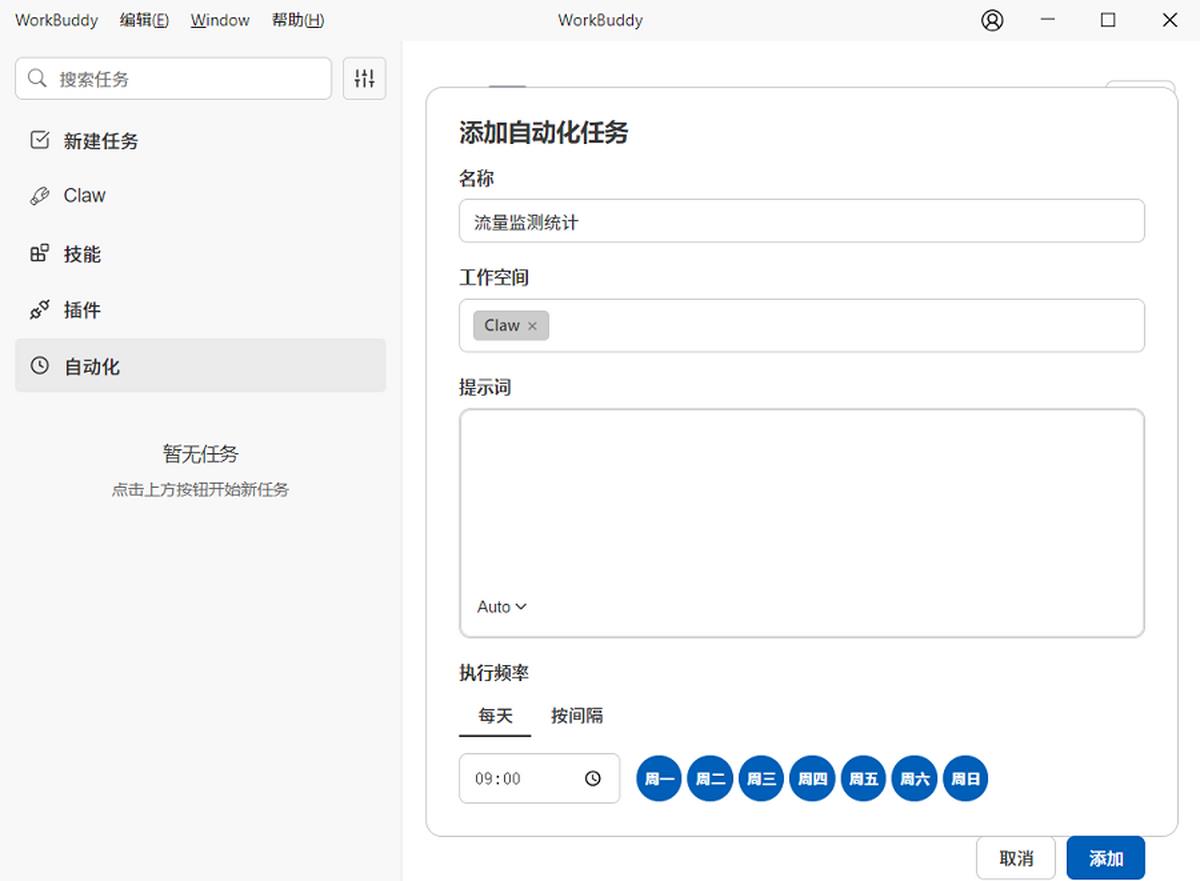Screen dimensions: 1200x881
Task: Deselect 周日 in the weekday row
Action: 965,778
